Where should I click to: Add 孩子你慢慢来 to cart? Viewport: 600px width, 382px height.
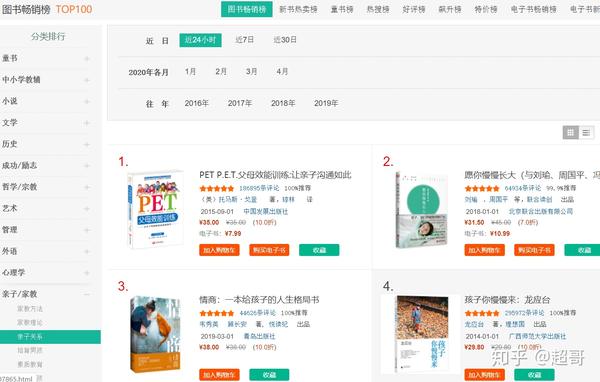484,375
